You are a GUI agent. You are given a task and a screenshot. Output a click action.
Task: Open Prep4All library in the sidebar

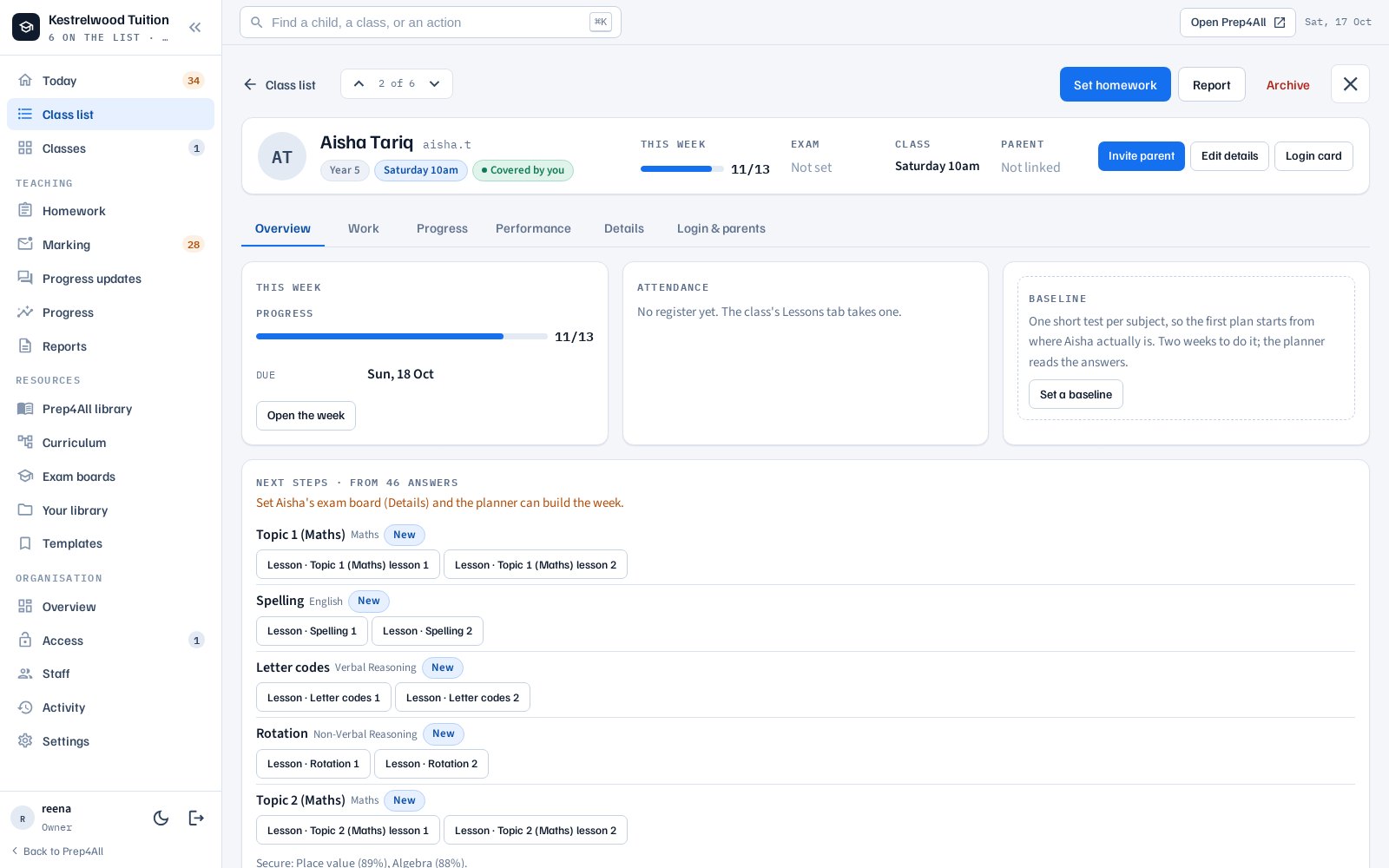pos(110,409)
